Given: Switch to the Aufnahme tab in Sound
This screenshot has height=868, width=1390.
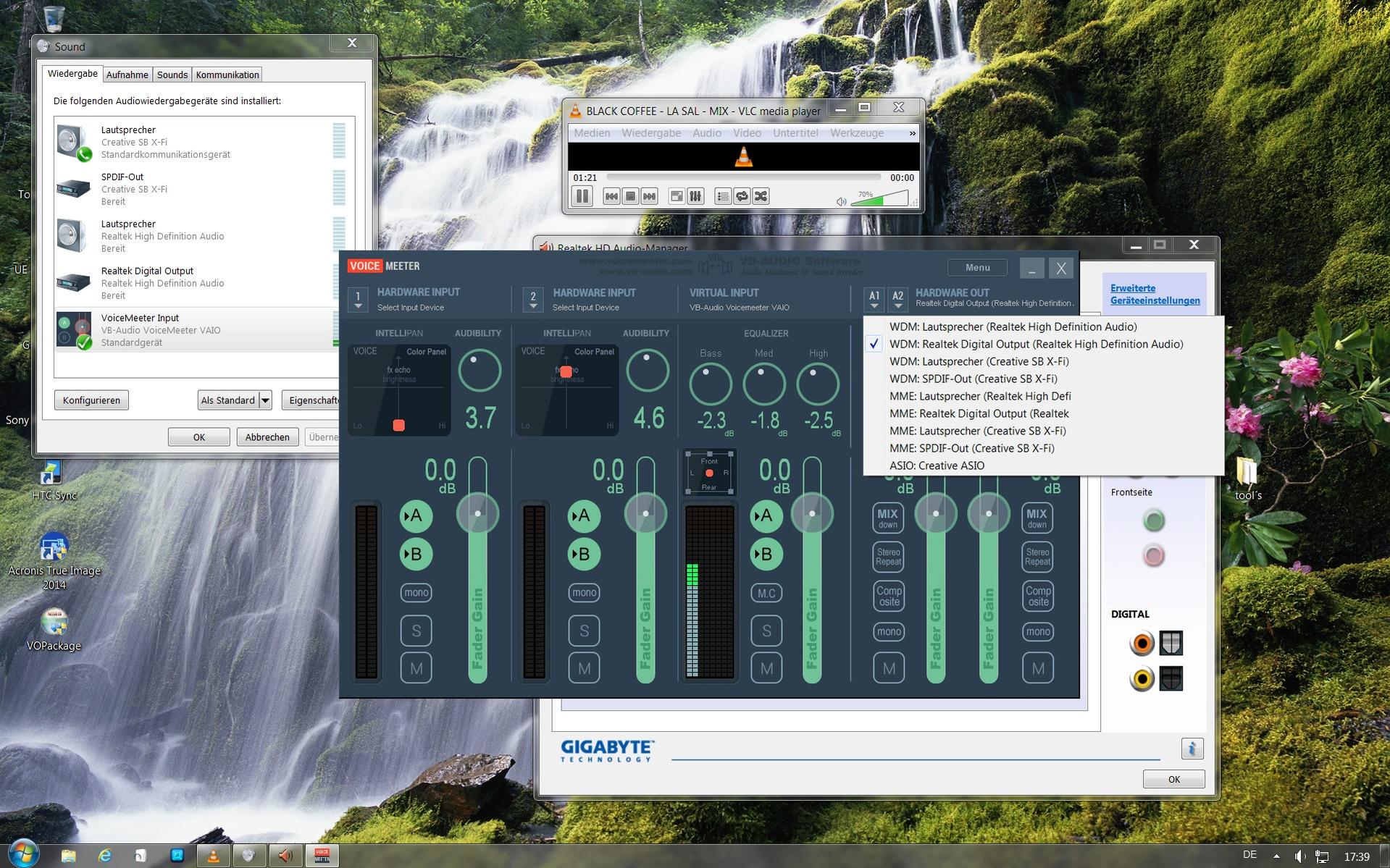Looking at the screenshot, I should point(127,75).
